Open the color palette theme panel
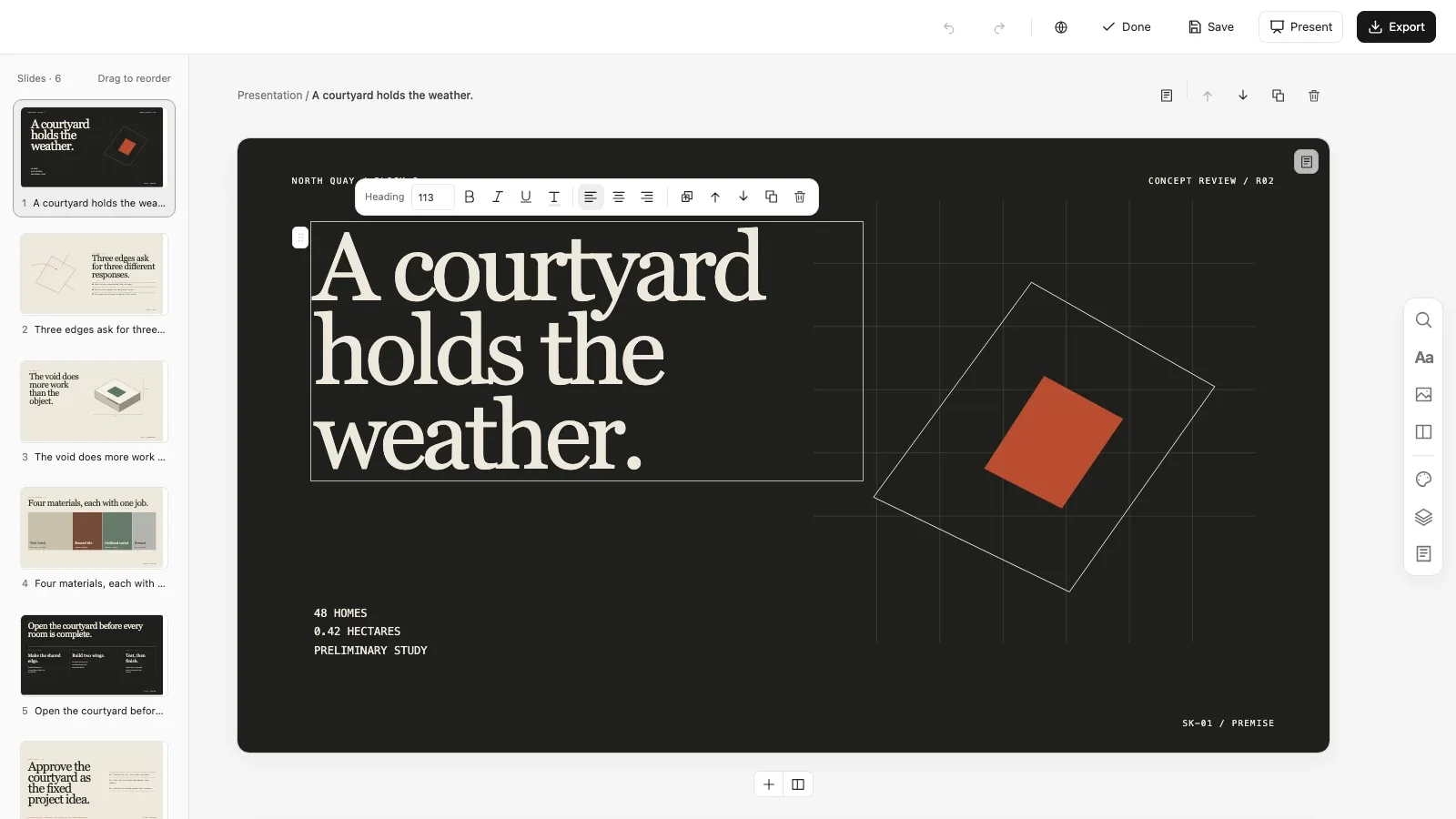The image size is (1456, 819). [x=1424, y=480]
